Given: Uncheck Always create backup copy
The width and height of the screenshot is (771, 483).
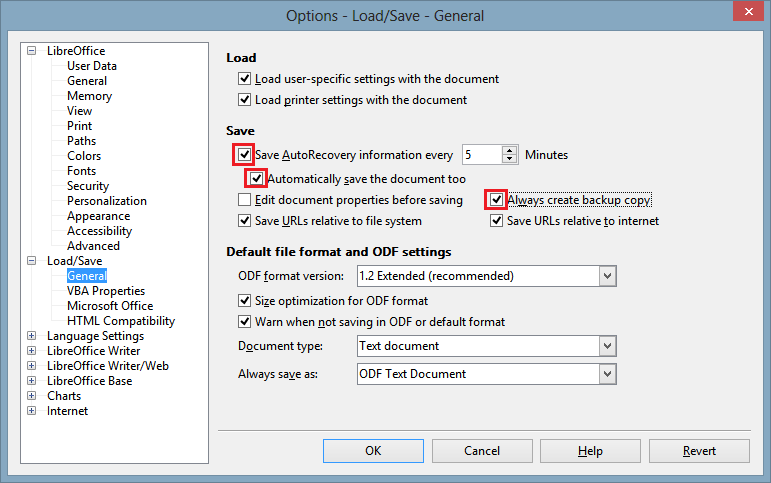Looking at the screenshot, I should (496, 200).
